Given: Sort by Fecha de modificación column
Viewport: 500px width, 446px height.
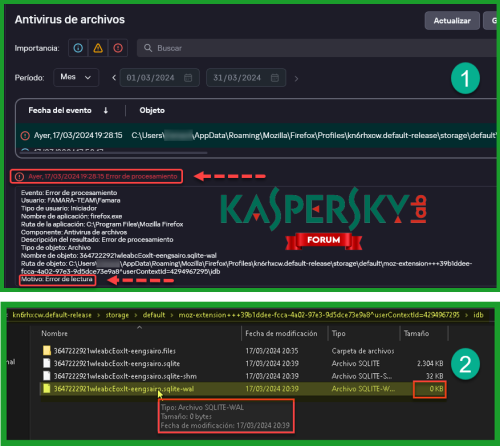Looking at the screenshot, I should tap(281, 333).
